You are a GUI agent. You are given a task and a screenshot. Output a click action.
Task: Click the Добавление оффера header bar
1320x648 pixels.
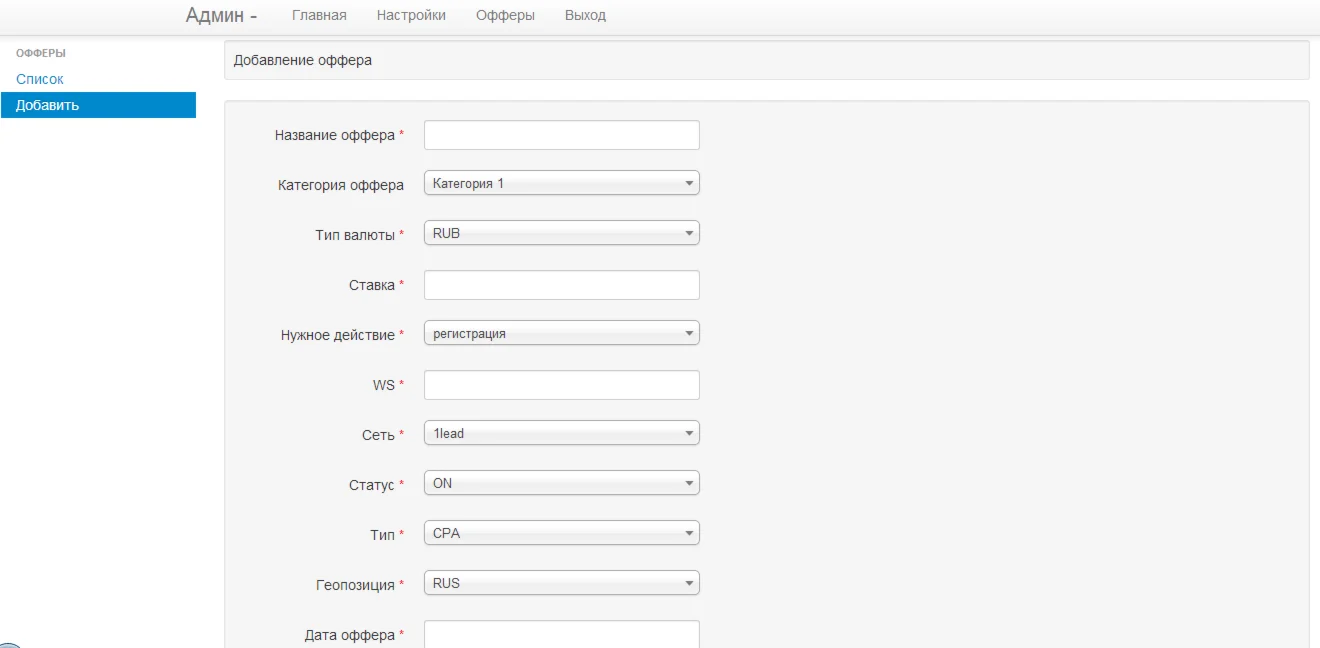point(766,60)
